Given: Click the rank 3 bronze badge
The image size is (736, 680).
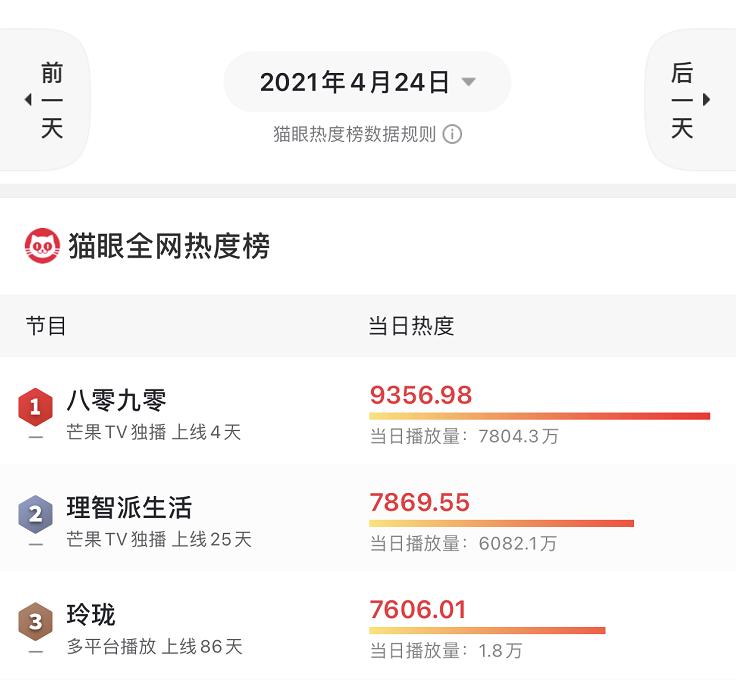Looking at the screenshot, I should pos(36,622).
